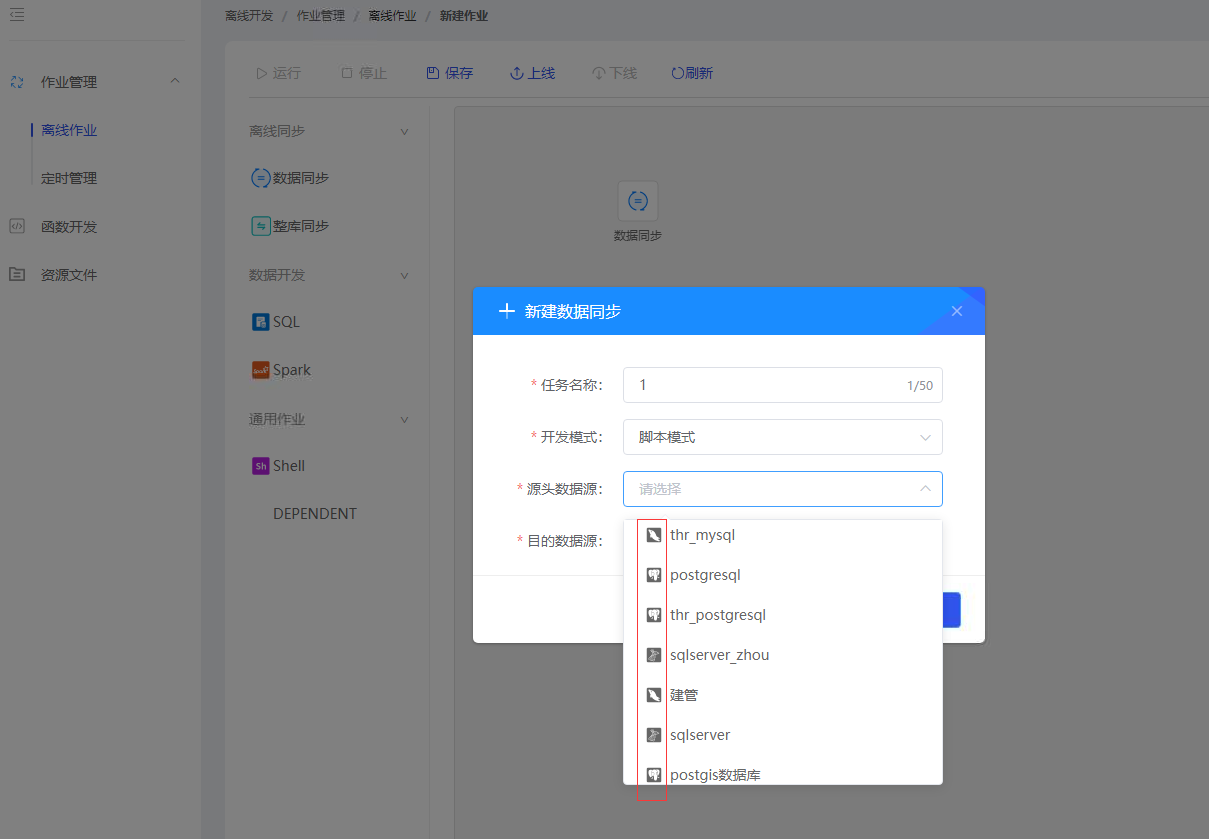The height and width of the screenshot is (839, 1209).
Task: Select the Spark job icon
Action: pyautogui.click(x=258, y=369)
